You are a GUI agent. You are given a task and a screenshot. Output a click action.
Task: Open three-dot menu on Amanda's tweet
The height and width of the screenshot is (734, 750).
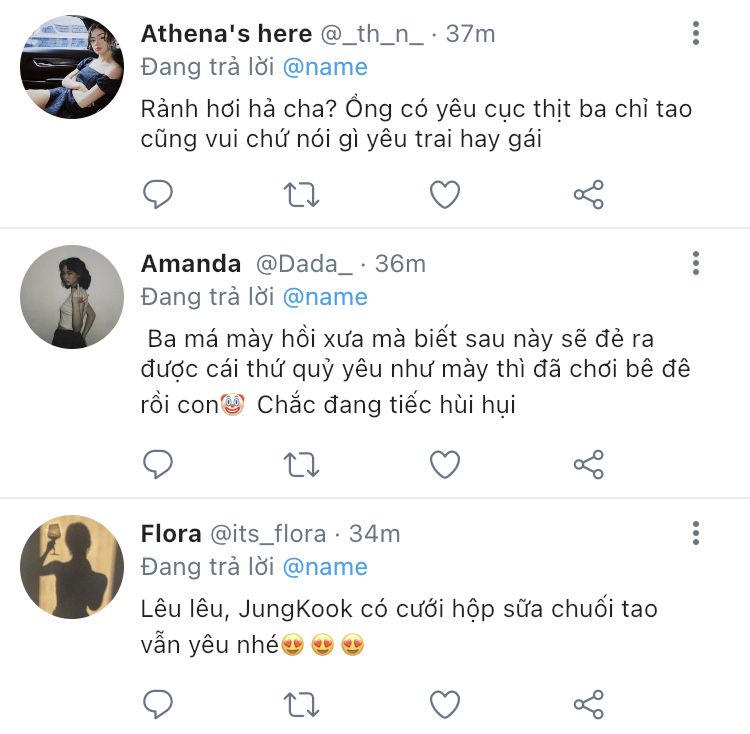696,263
